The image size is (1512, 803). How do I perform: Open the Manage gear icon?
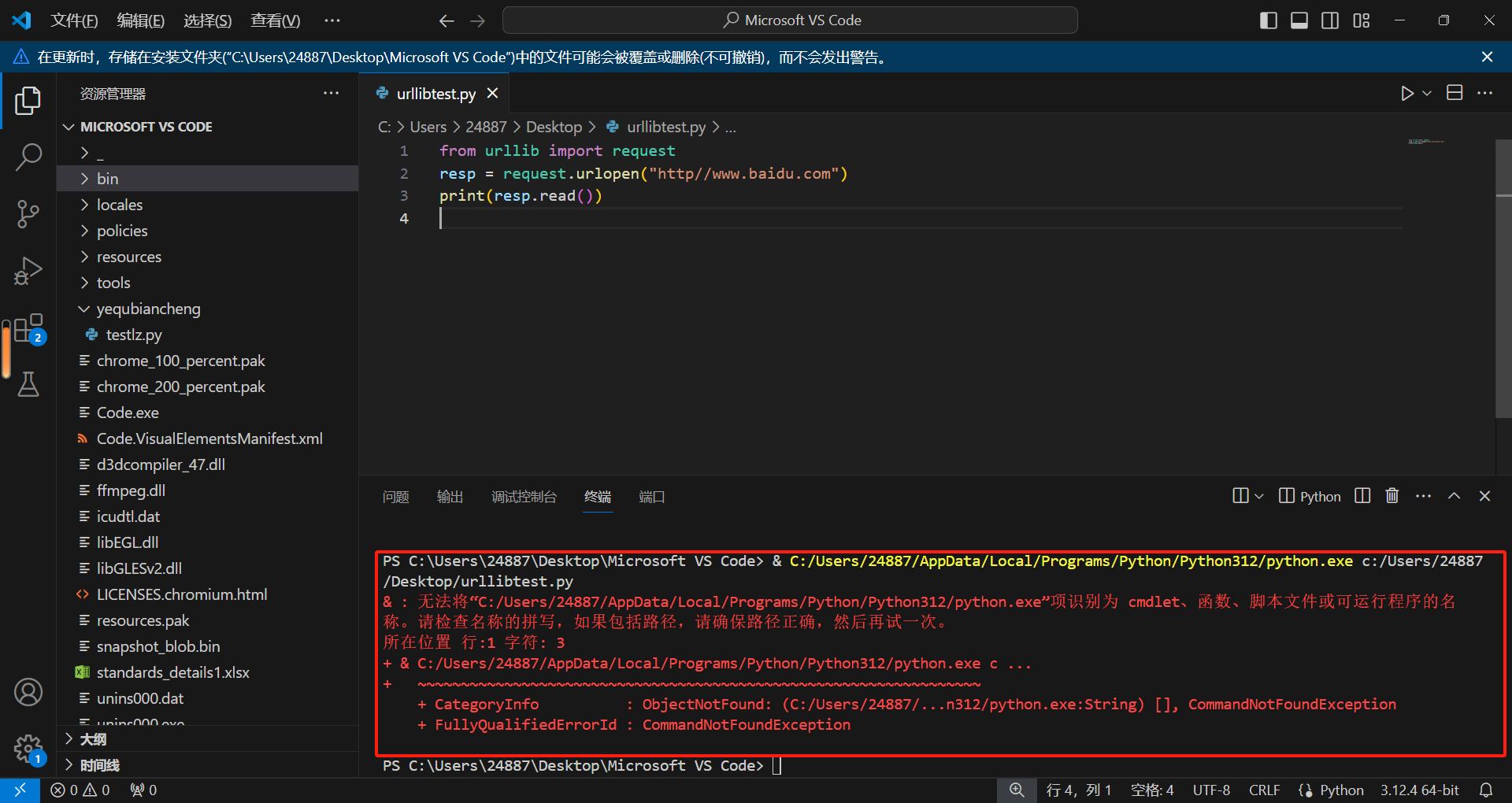[28, 749]
